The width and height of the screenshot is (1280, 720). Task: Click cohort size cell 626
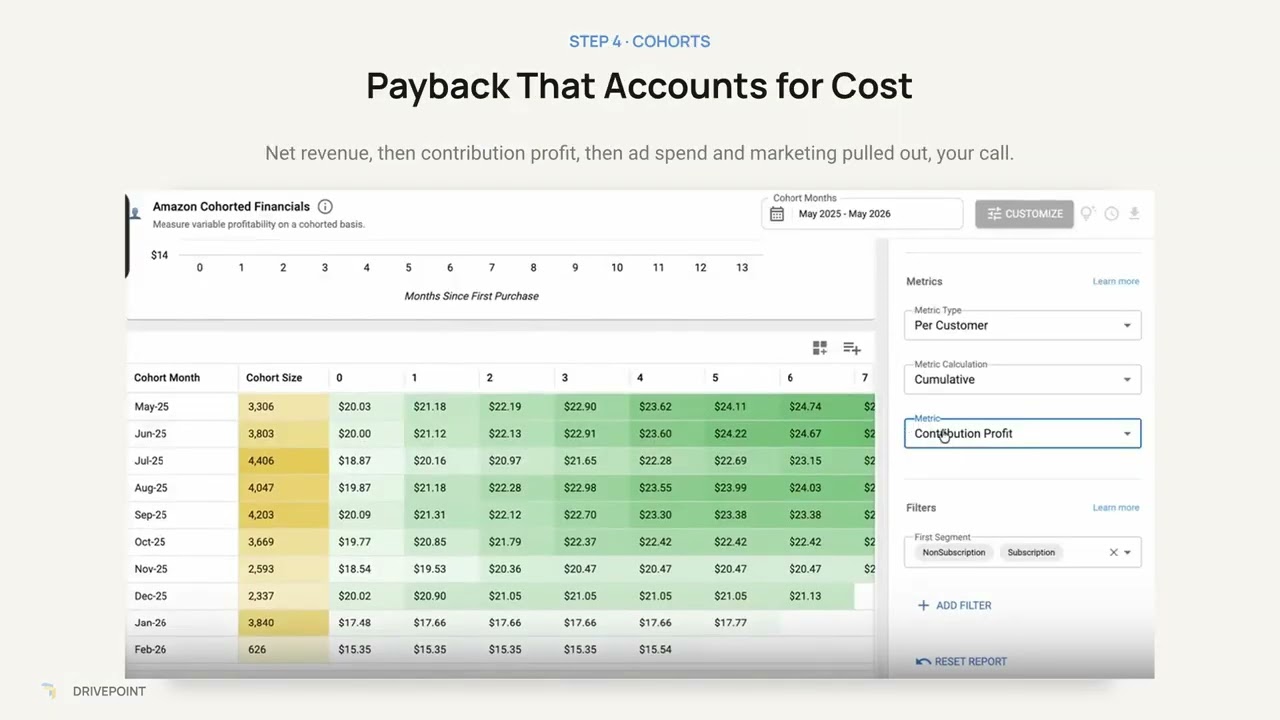pos(283,649)
